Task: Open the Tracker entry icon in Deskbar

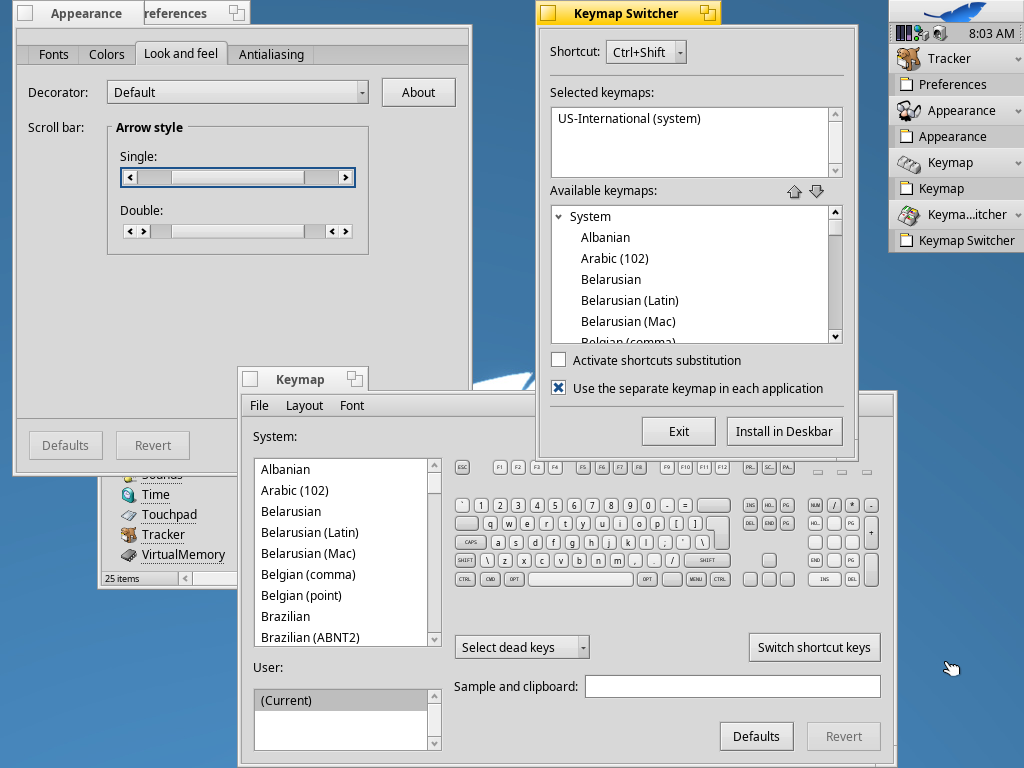Action: [908, 59]
